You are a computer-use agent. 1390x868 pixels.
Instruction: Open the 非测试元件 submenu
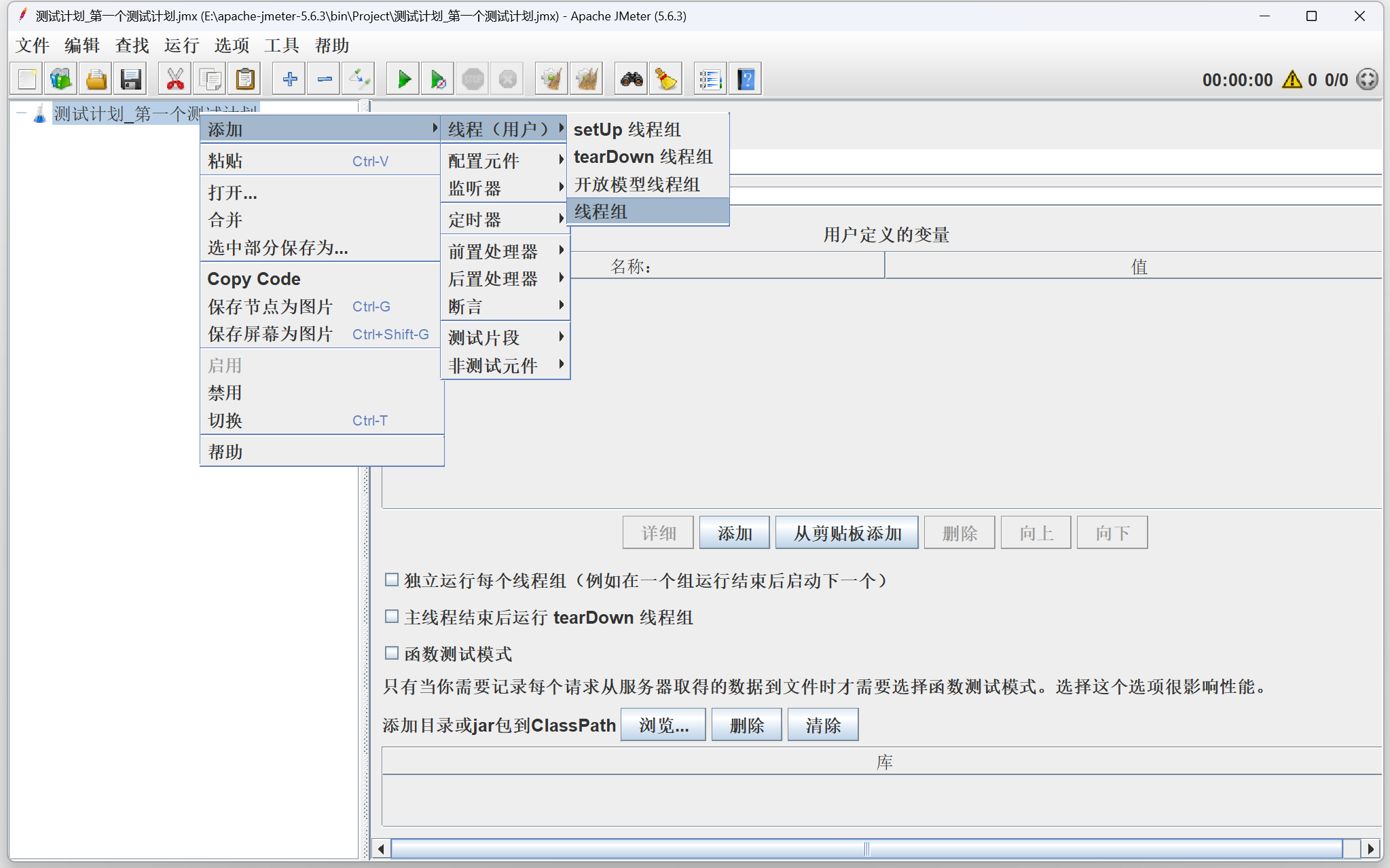505,365
